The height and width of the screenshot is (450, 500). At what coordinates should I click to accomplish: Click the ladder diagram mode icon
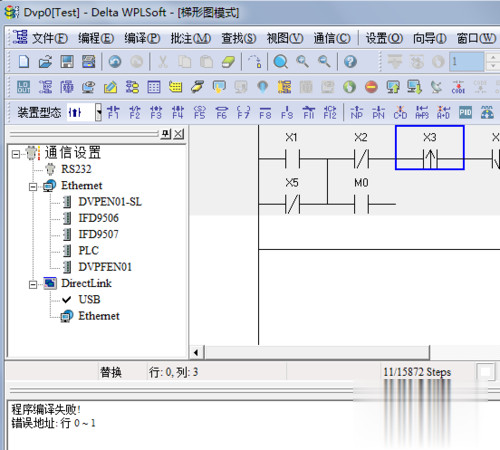pyautogui.click(x=45, y=87)
